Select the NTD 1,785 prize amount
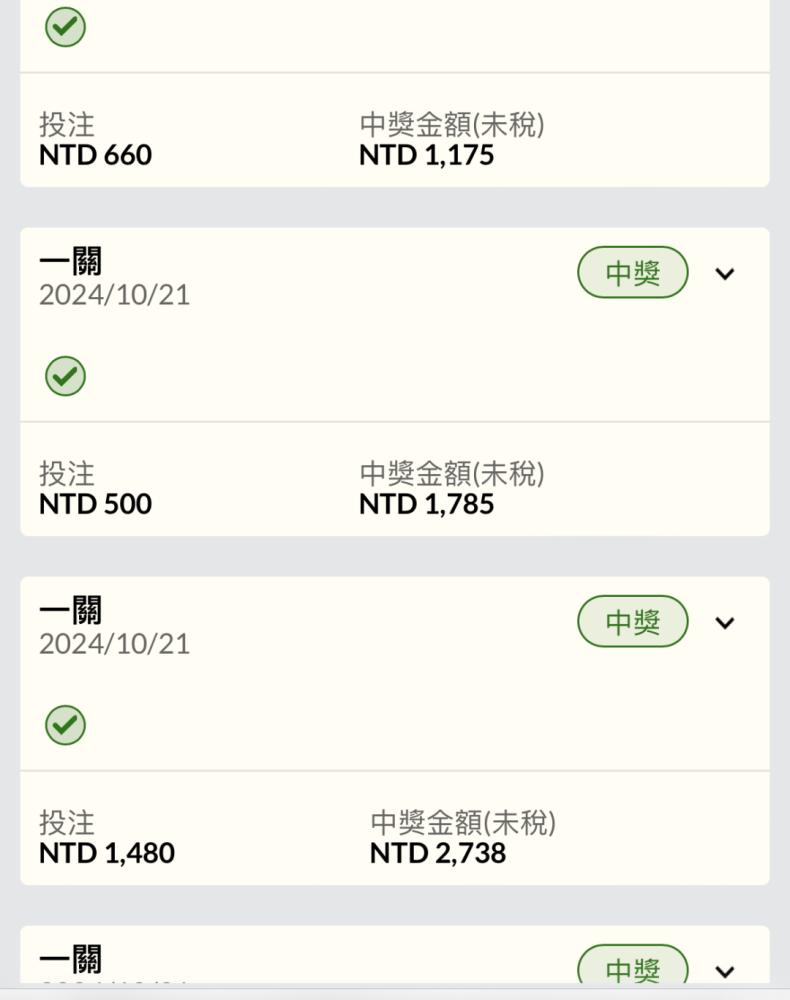790x1000 pixels. point(427,504)
